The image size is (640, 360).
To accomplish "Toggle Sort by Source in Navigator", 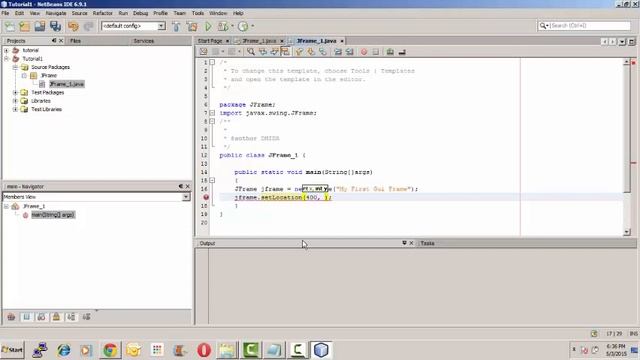I will point(86,317).
